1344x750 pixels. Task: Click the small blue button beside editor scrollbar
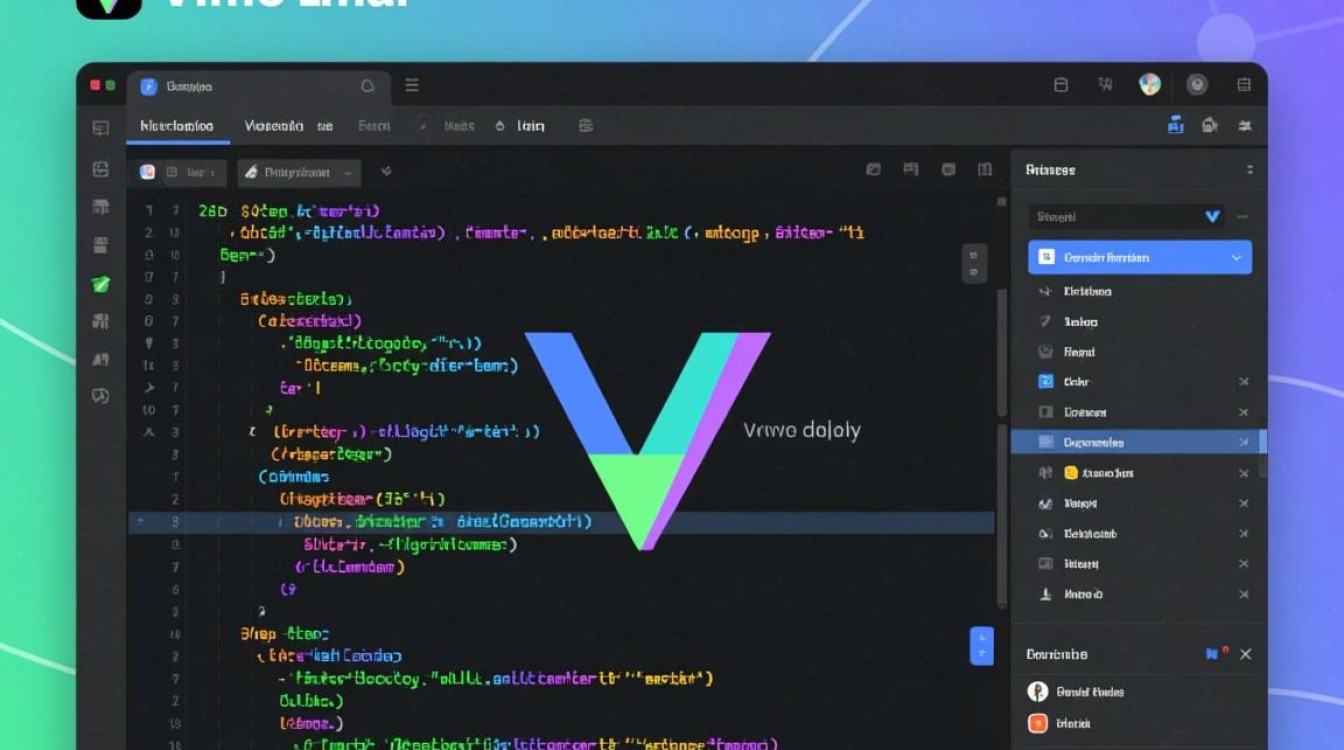[x=981, y=646]
